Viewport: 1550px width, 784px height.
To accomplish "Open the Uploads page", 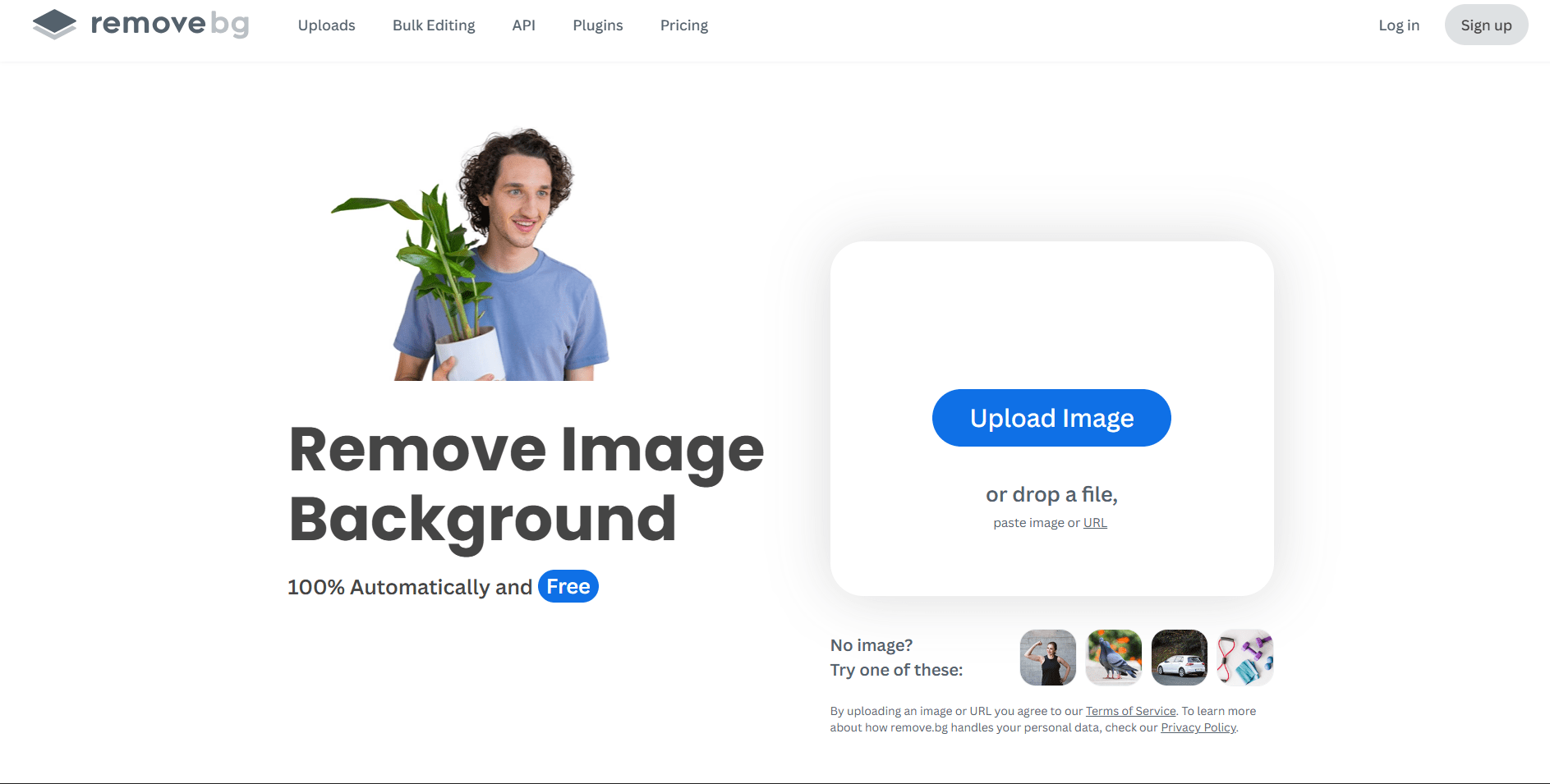I will (x=326, y=25).
